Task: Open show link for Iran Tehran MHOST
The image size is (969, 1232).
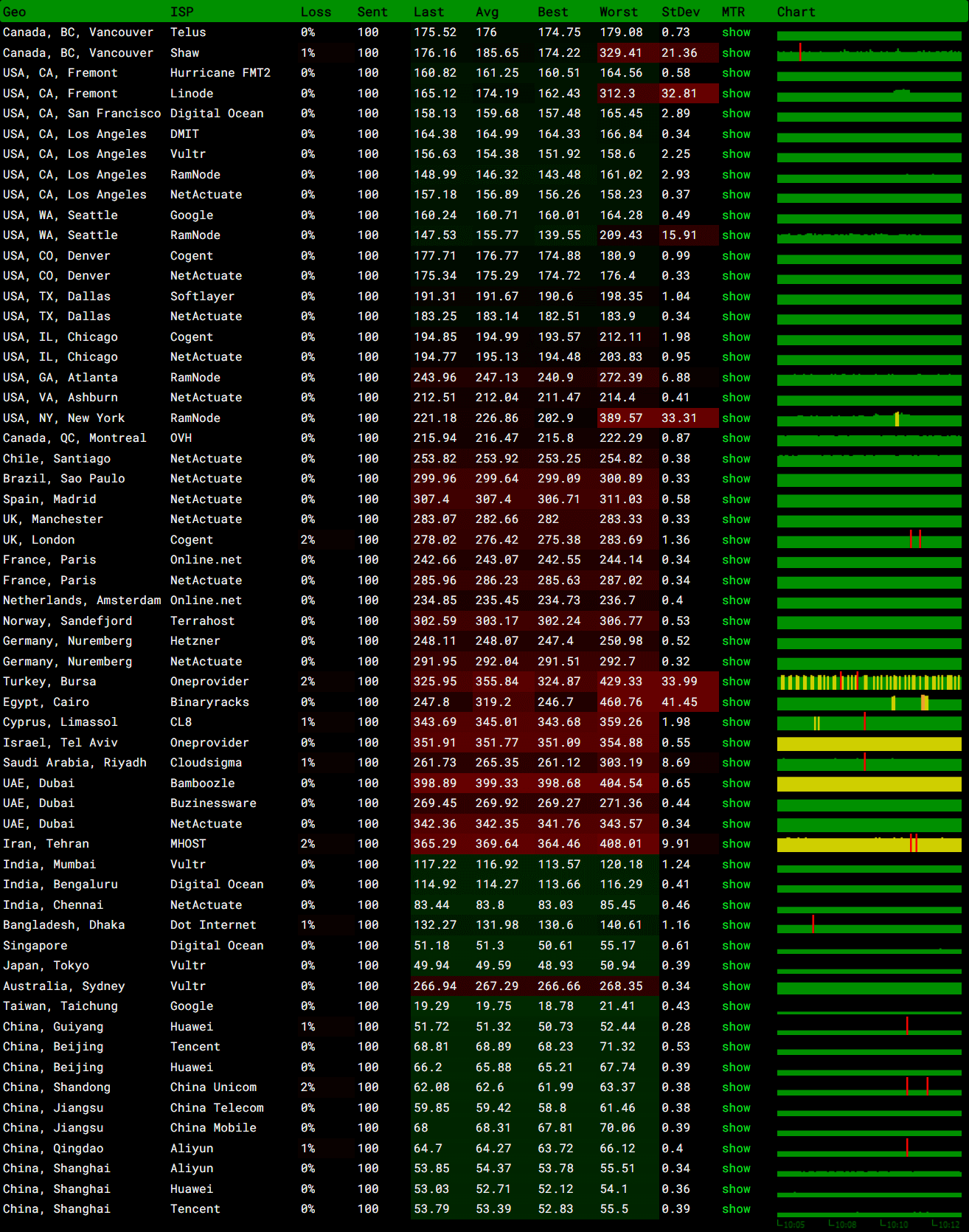Action: [x=736, y=844]
